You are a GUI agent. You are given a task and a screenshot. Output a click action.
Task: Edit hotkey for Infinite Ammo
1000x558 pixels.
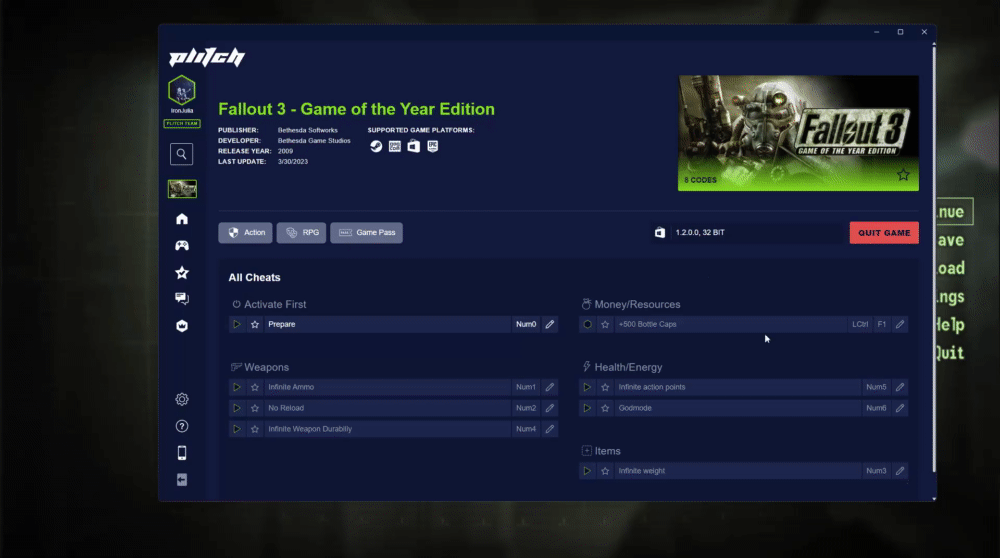coord(550,387)
